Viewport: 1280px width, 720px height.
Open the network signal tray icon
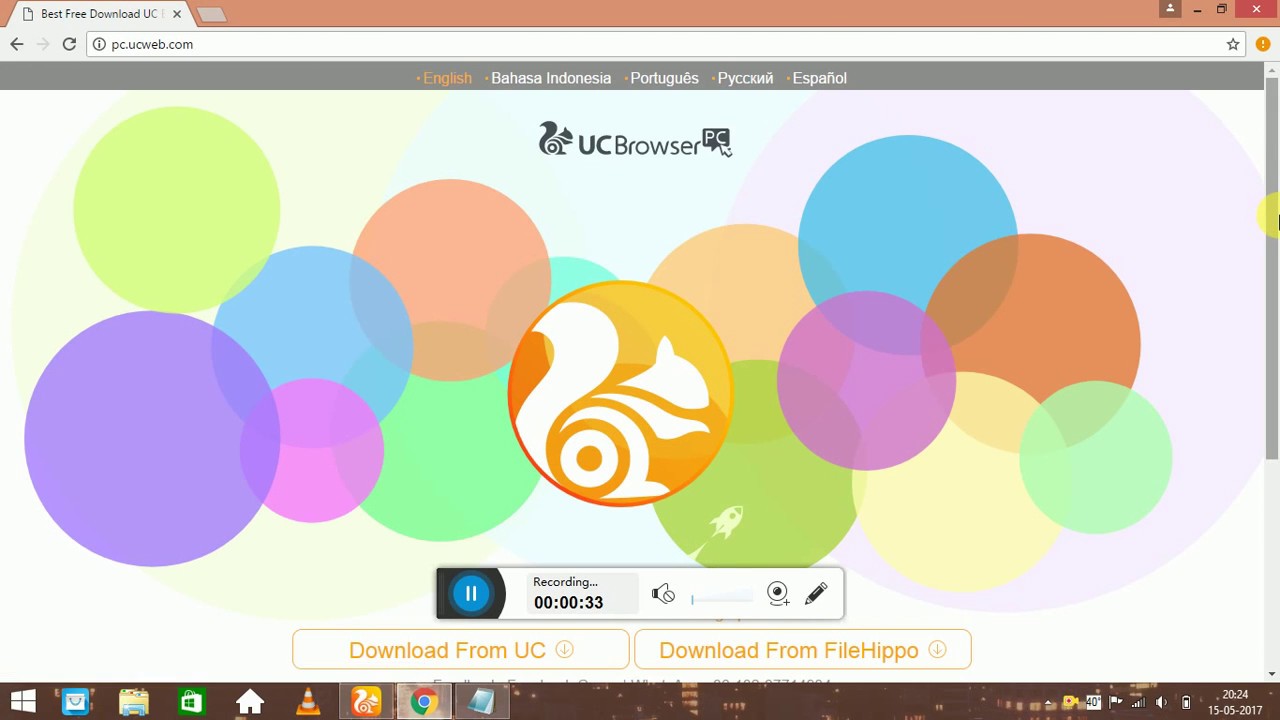coord(1138,702)
